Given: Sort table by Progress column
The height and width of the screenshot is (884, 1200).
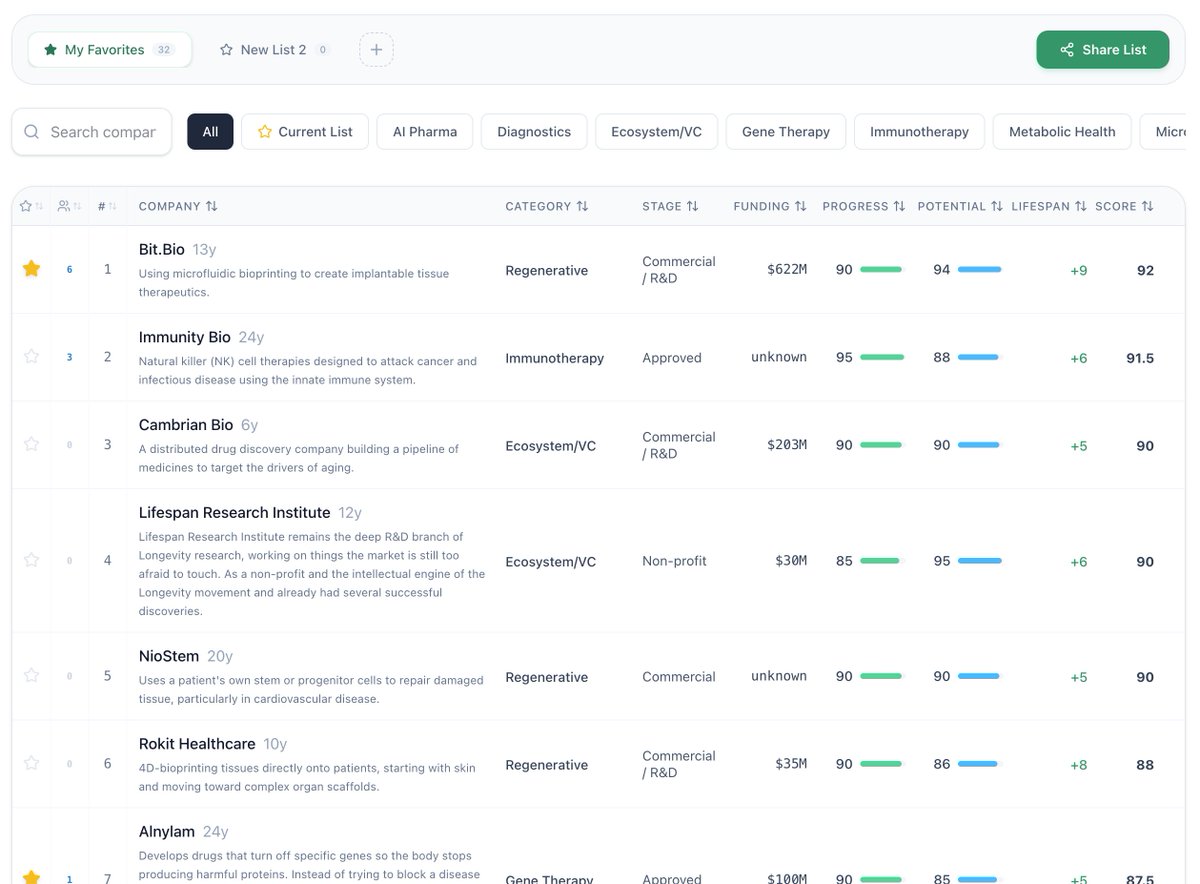Looking at the screenshot, I should click(864, 206).
